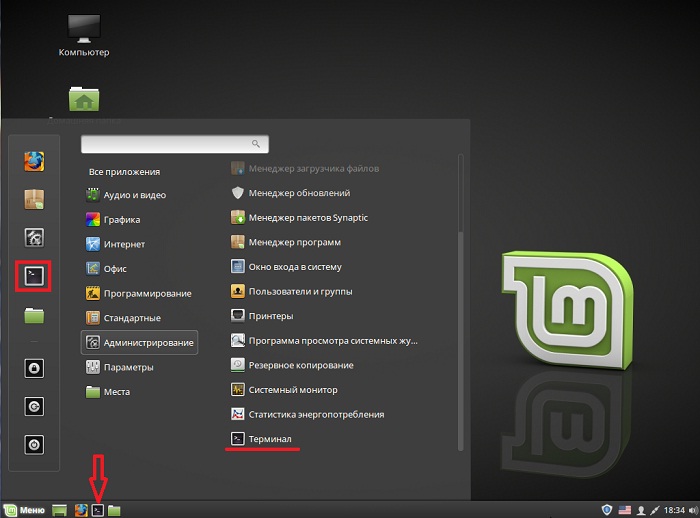Open Программа просмотра системных журналов
Screen dimensions: 700x518
325,340
